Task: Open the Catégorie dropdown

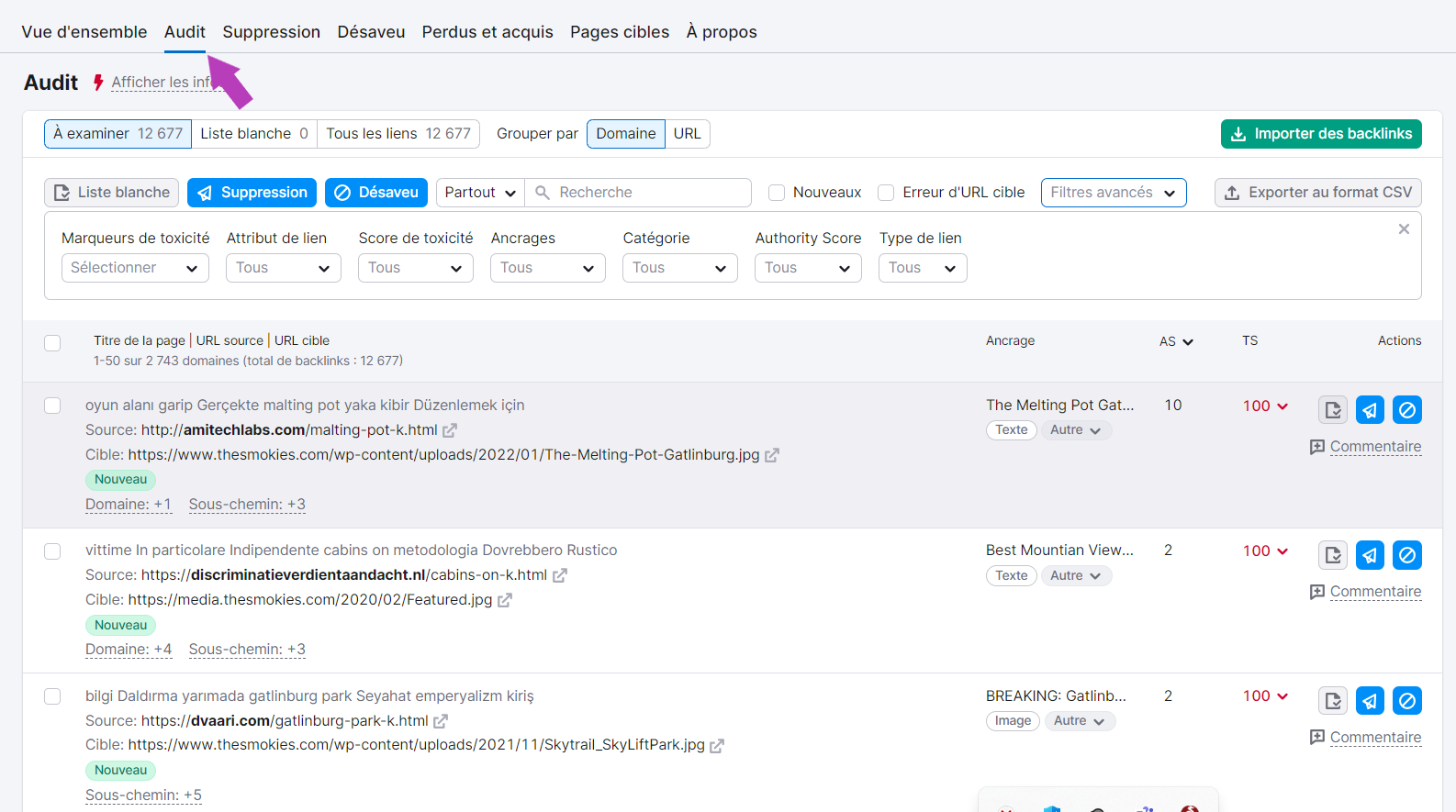Action: 680,268
